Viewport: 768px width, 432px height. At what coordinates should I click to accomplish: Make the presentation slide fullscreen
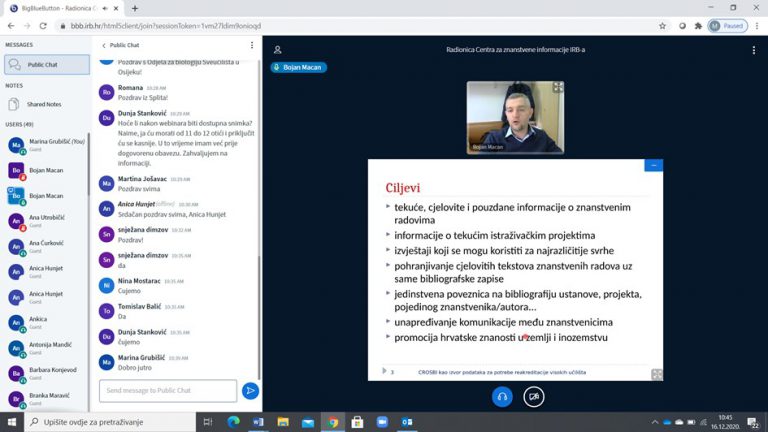tap(656, 374)
